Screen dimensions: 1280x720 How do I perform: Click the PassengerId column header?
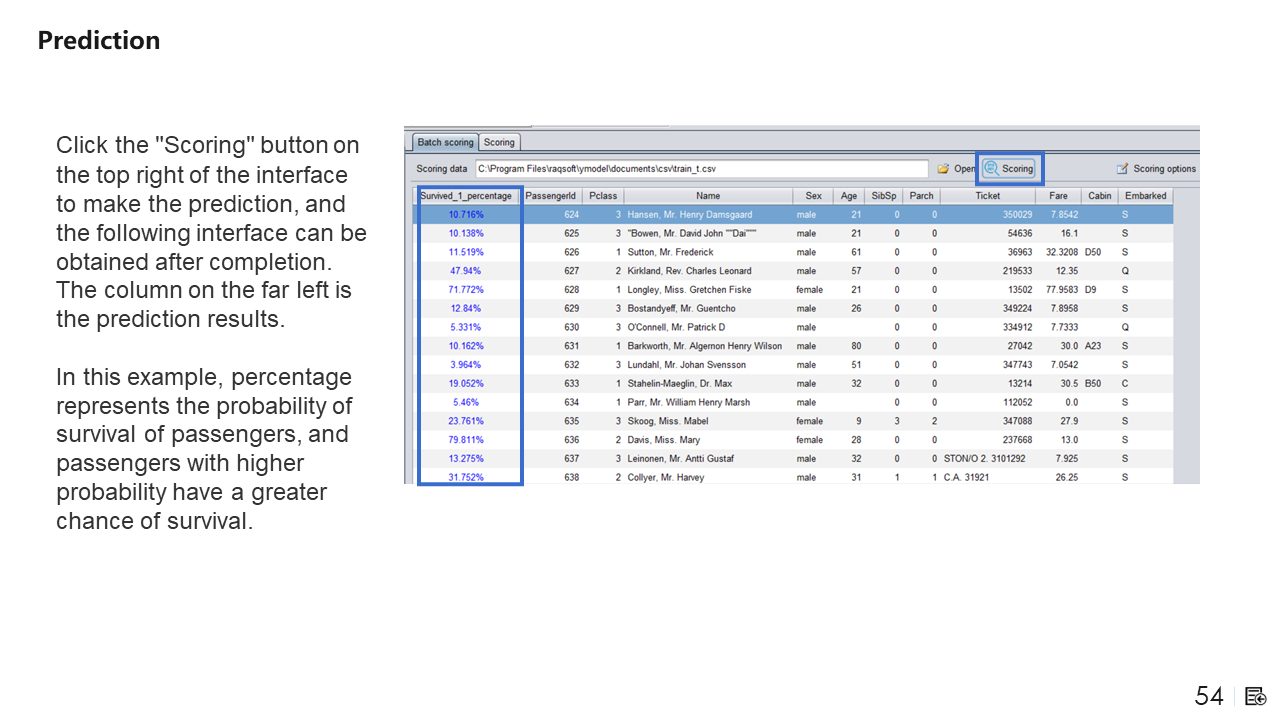[x=550, y=196]
